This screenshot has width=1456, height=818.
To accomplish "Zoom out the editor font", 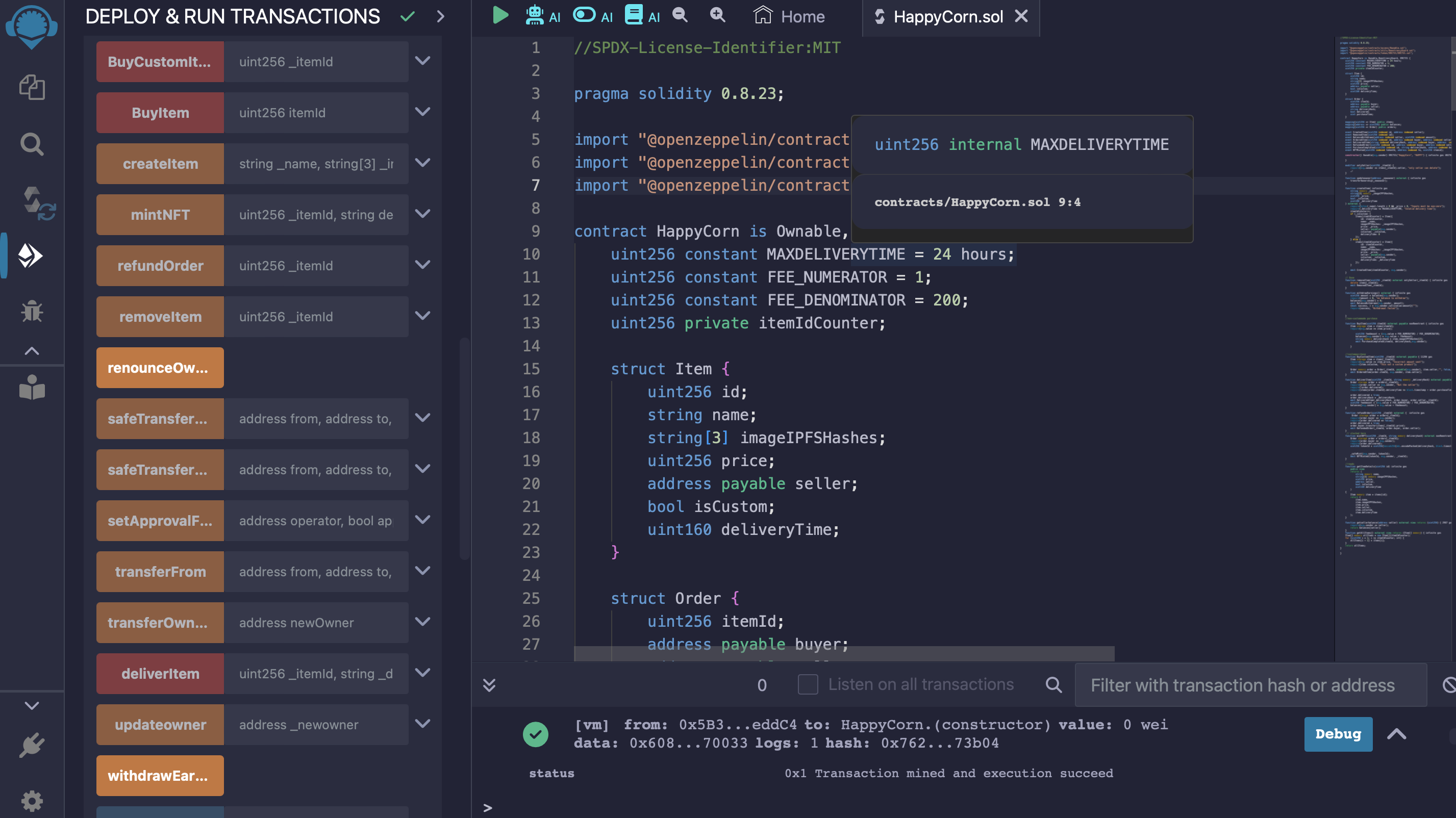I will [680, 15].
